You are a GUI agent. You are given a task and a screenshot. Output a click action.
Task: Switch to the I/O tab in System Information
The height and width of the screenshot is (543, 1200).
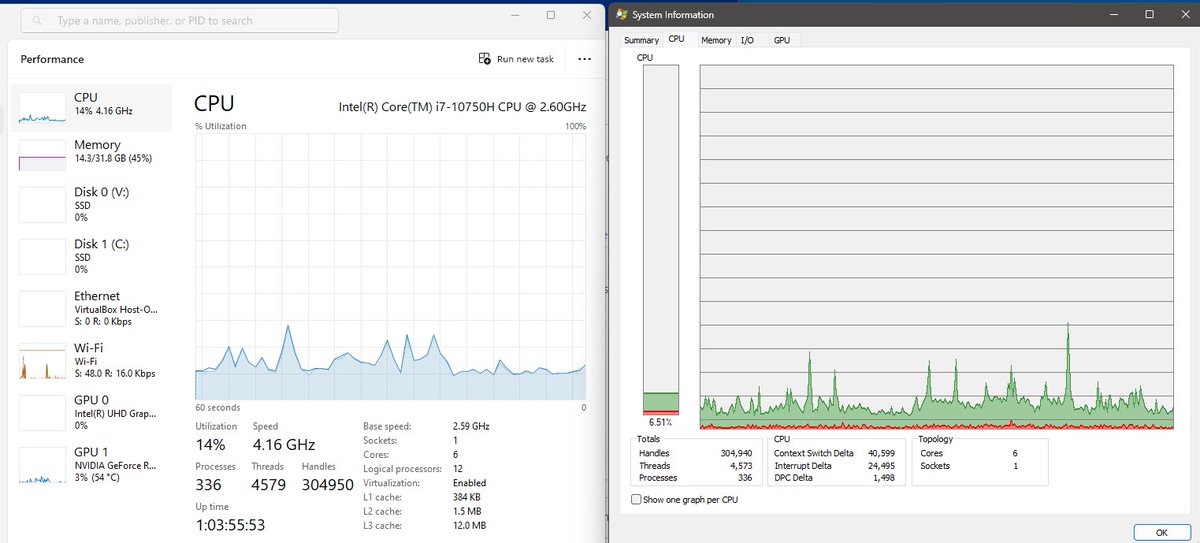point(747,40)
